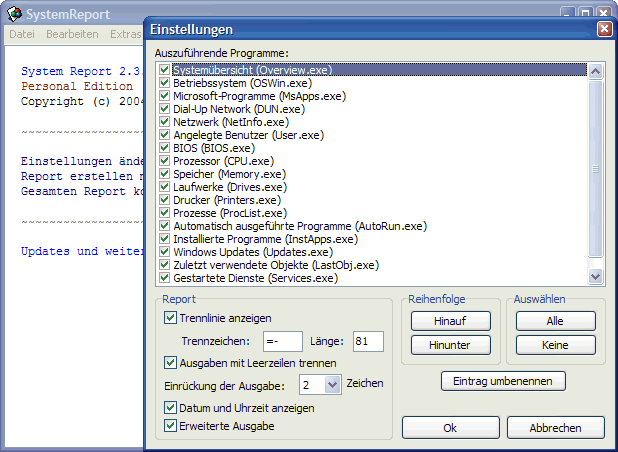This screenshot has height=452, width=618.
Task: Toggle Datum und Uhrzeit anzeigen option
Action: tap(170, 408)
